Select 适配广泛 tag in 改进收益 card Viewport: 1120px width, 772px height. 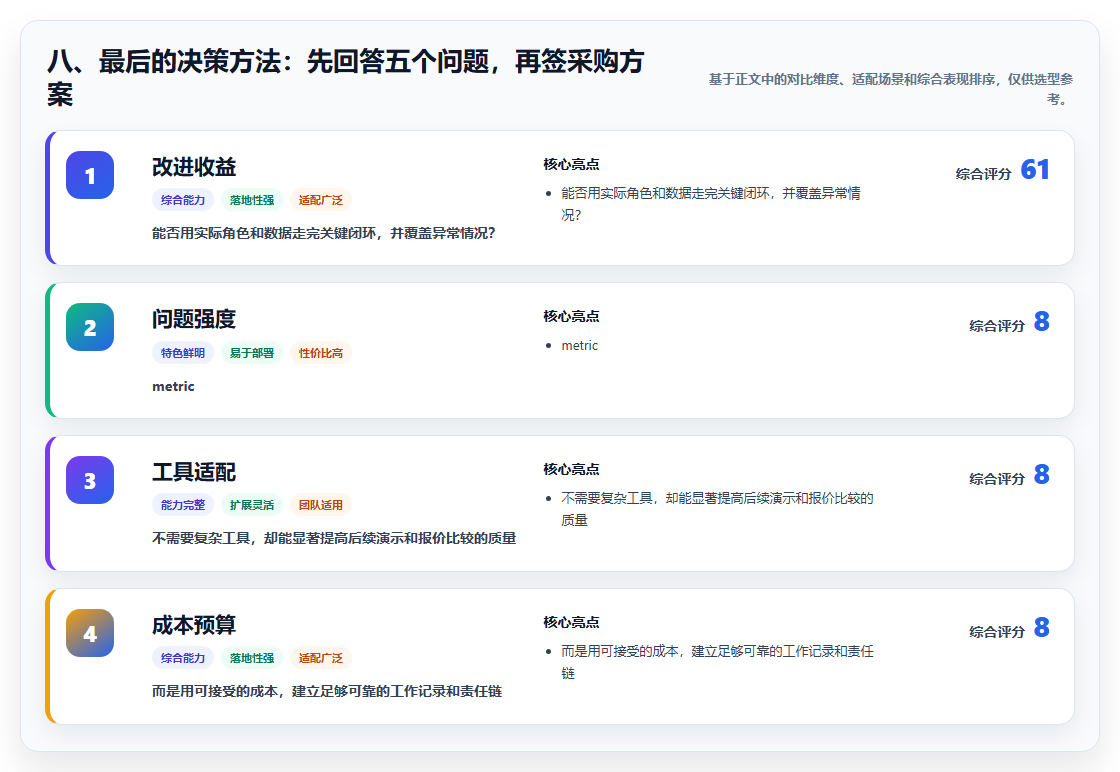tap(321, 200)
